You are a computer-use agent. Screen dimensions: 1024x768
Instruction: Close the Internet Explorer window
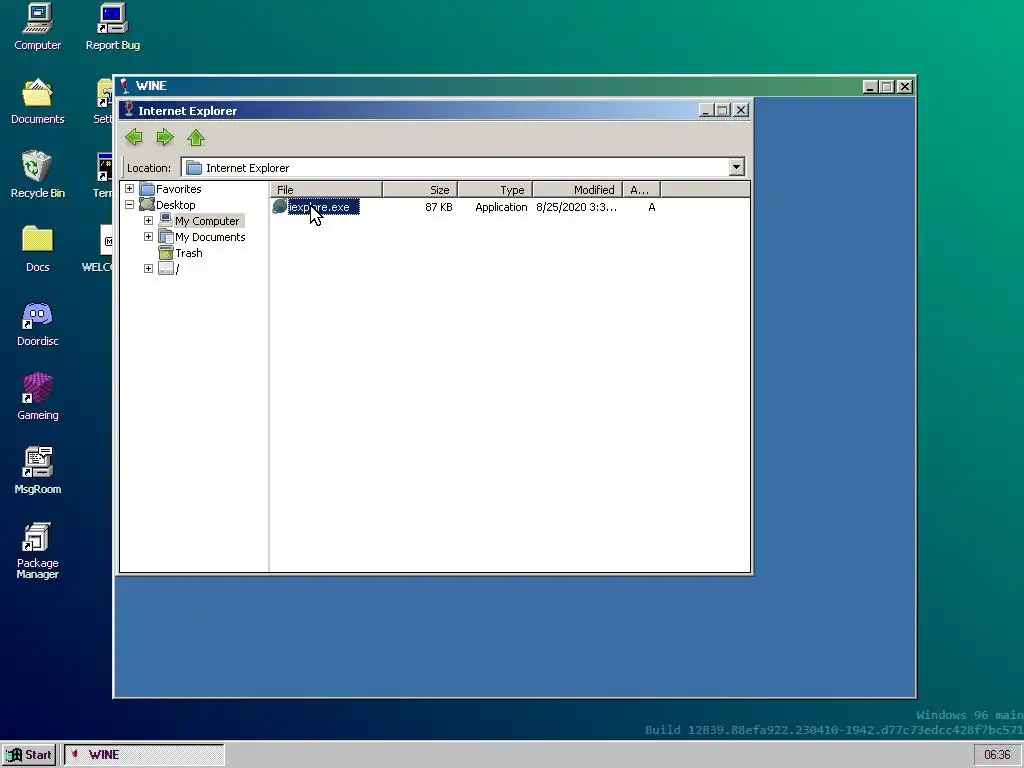(x=741, y=110)
